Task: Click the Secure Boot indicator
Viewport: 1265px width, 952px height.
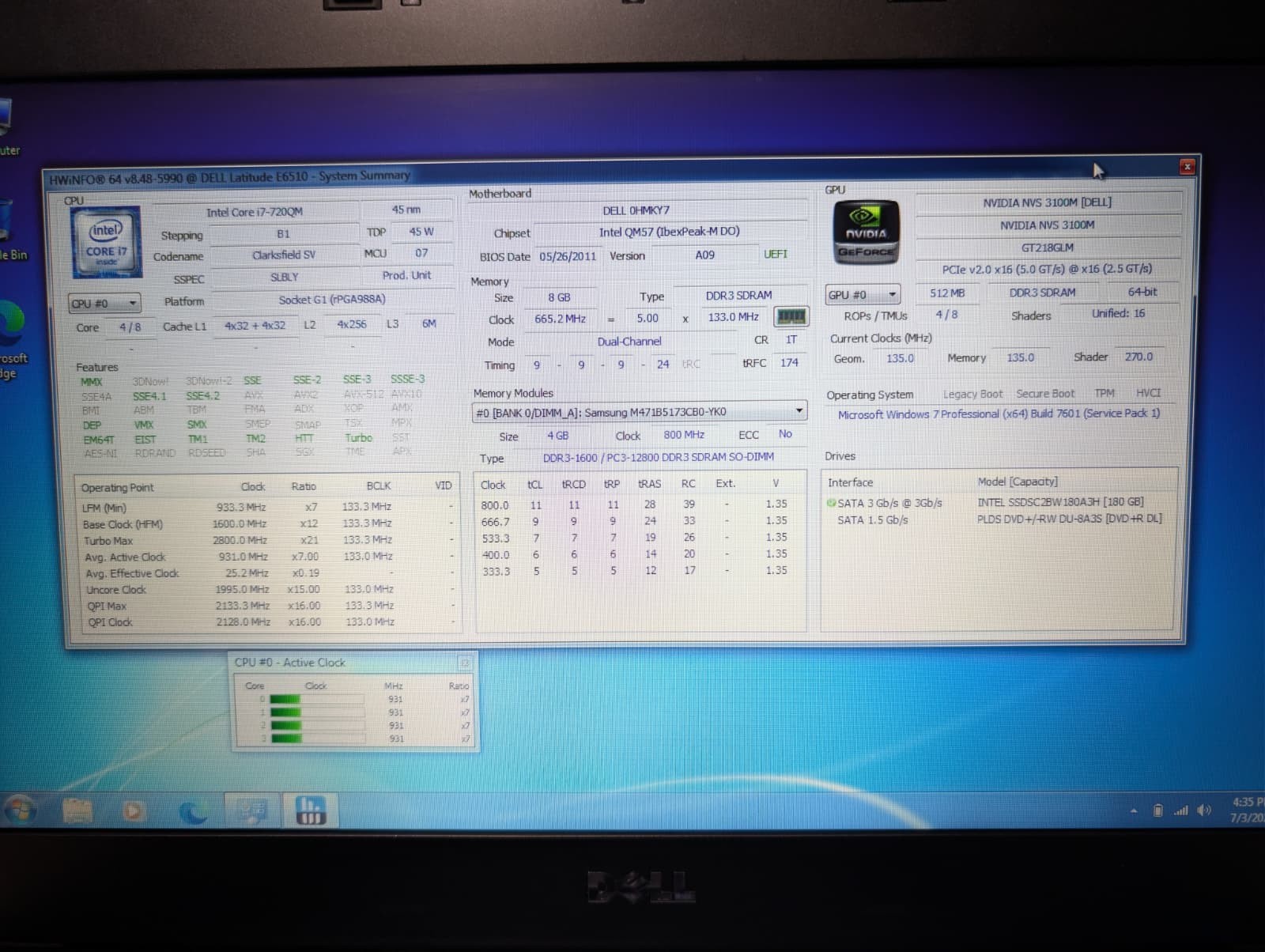Action: [x=1045, y=393]
